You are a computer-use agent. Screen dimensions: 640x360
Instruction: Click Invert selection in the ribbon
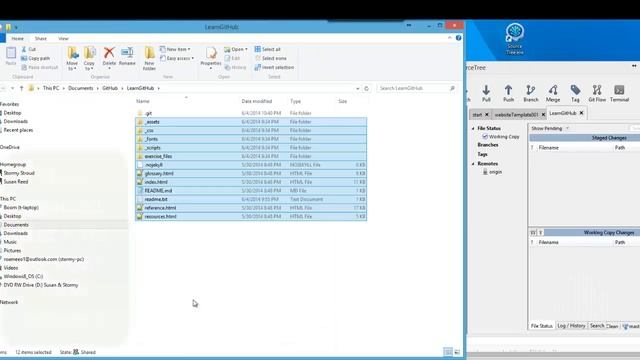[274, 67]
